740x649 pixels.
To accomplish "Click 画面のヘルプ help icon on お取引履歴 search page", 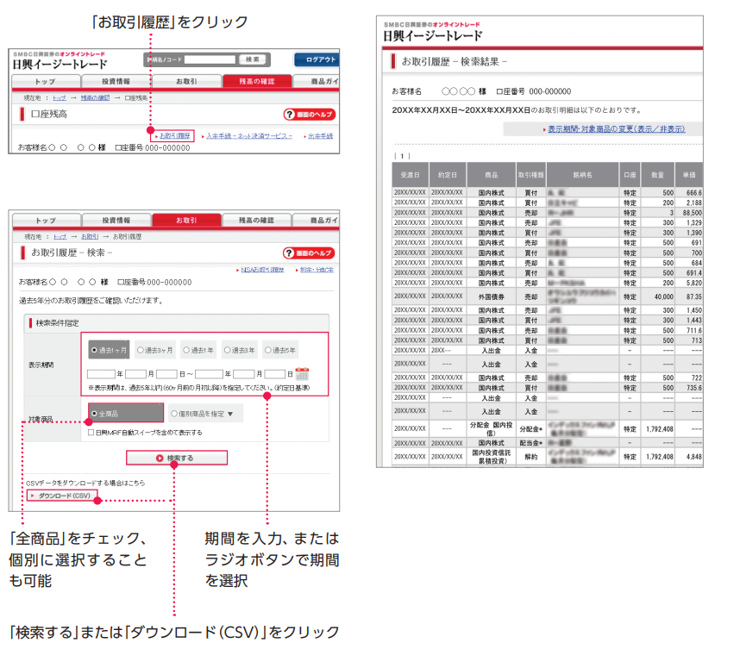I will (x=311, y=253).
